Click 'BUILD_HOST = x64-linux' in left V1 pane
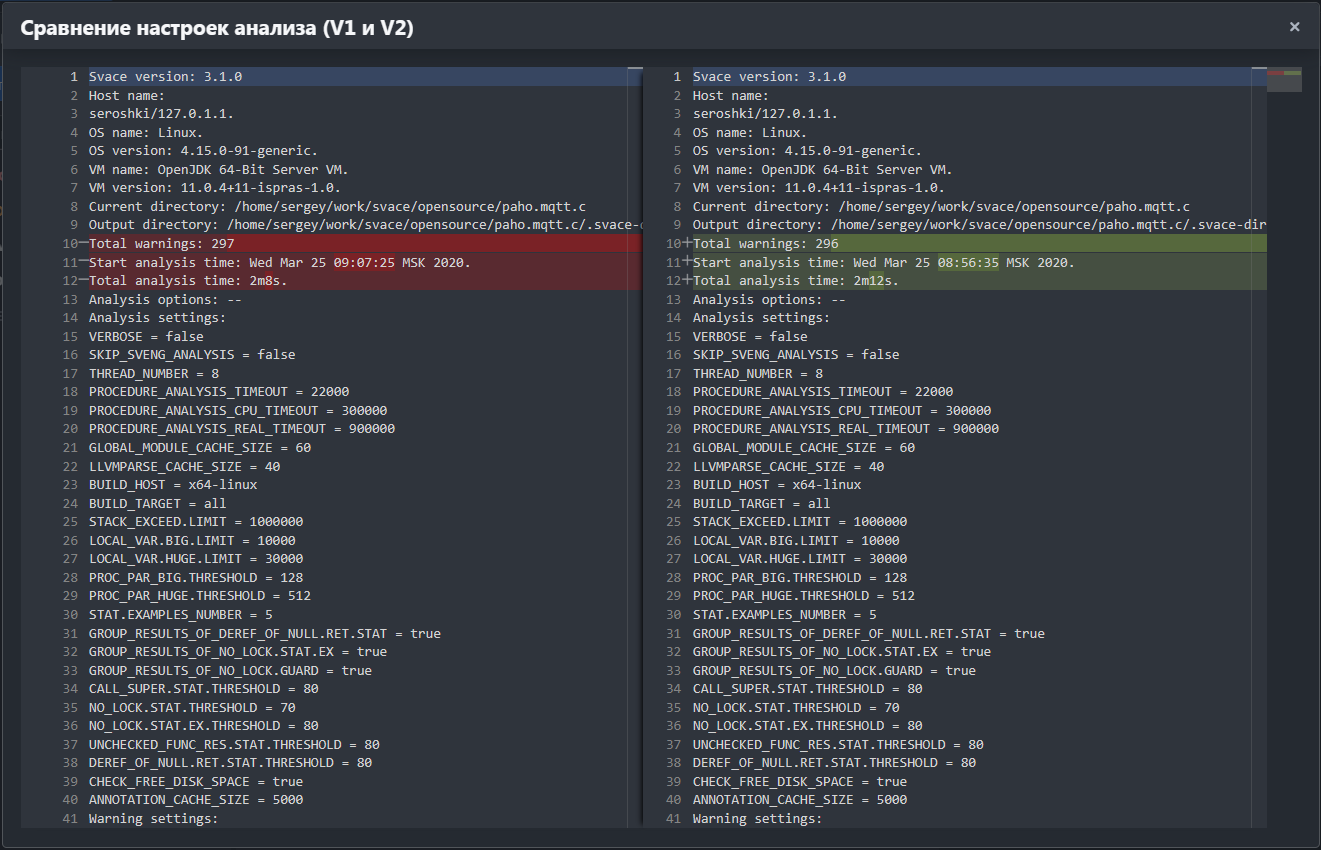 point(173,484)
